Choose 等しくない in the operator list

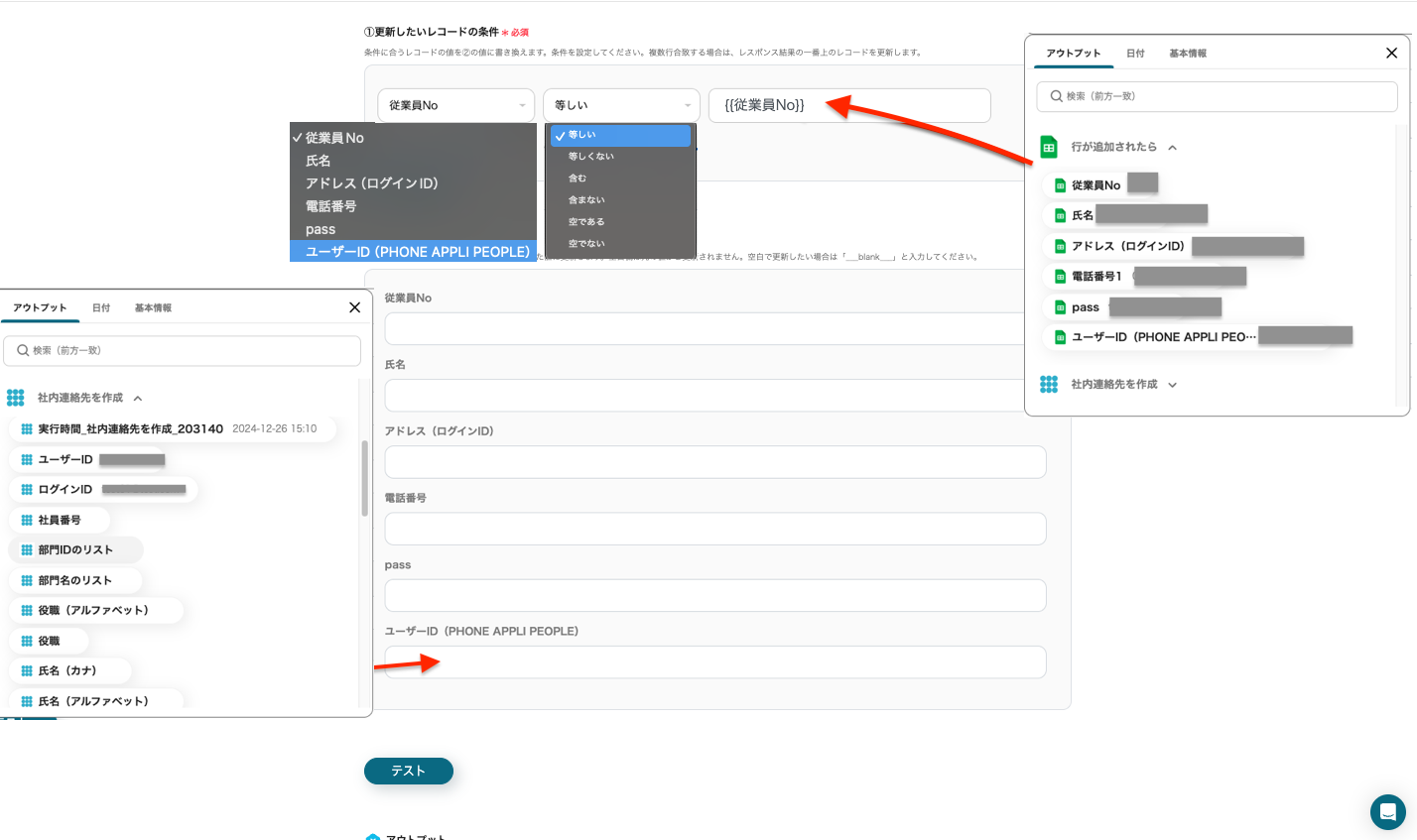tap(621, 157)
